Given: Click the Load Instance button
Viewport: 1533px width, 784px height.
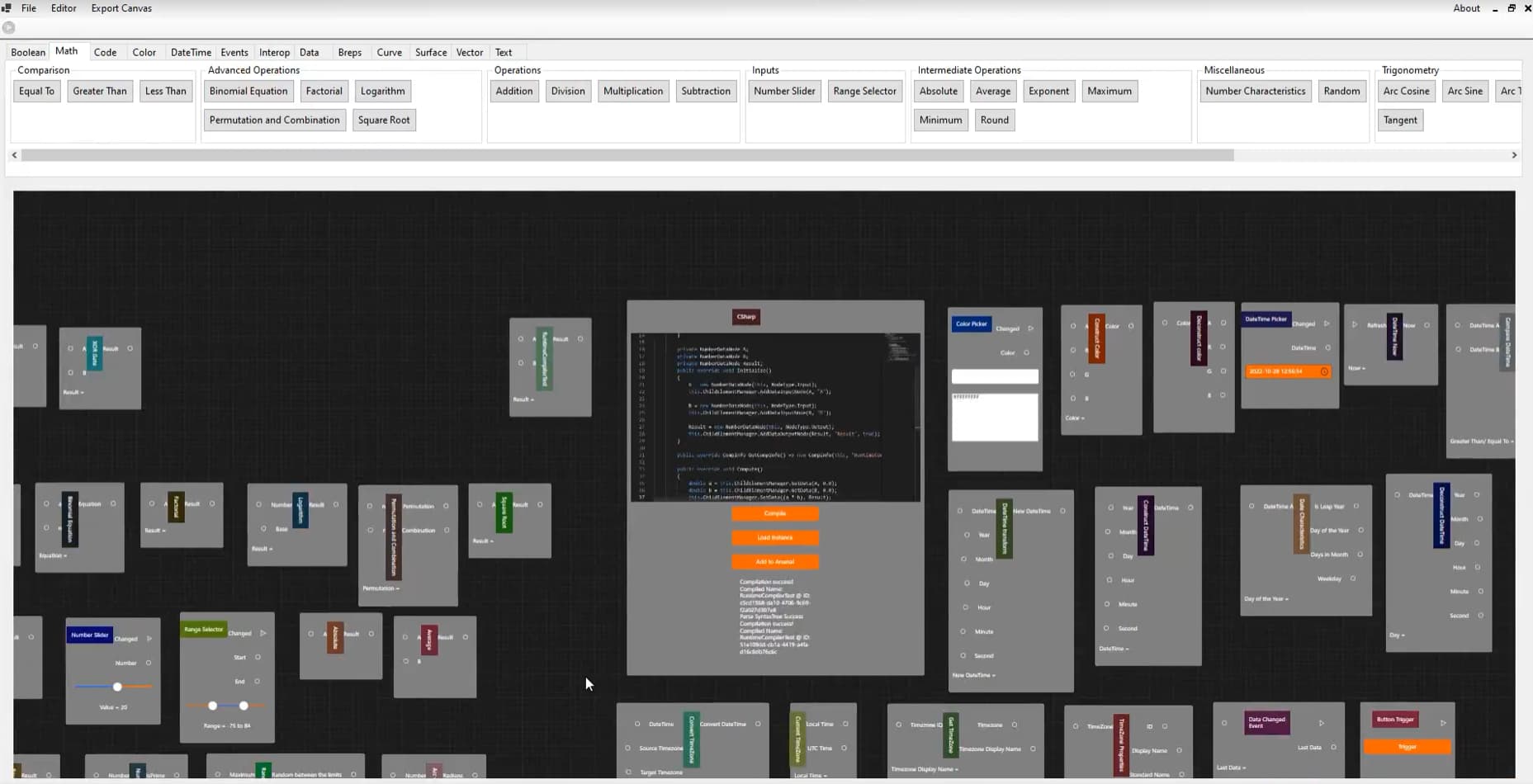Looking at the screenshot, I should [775, 537].
